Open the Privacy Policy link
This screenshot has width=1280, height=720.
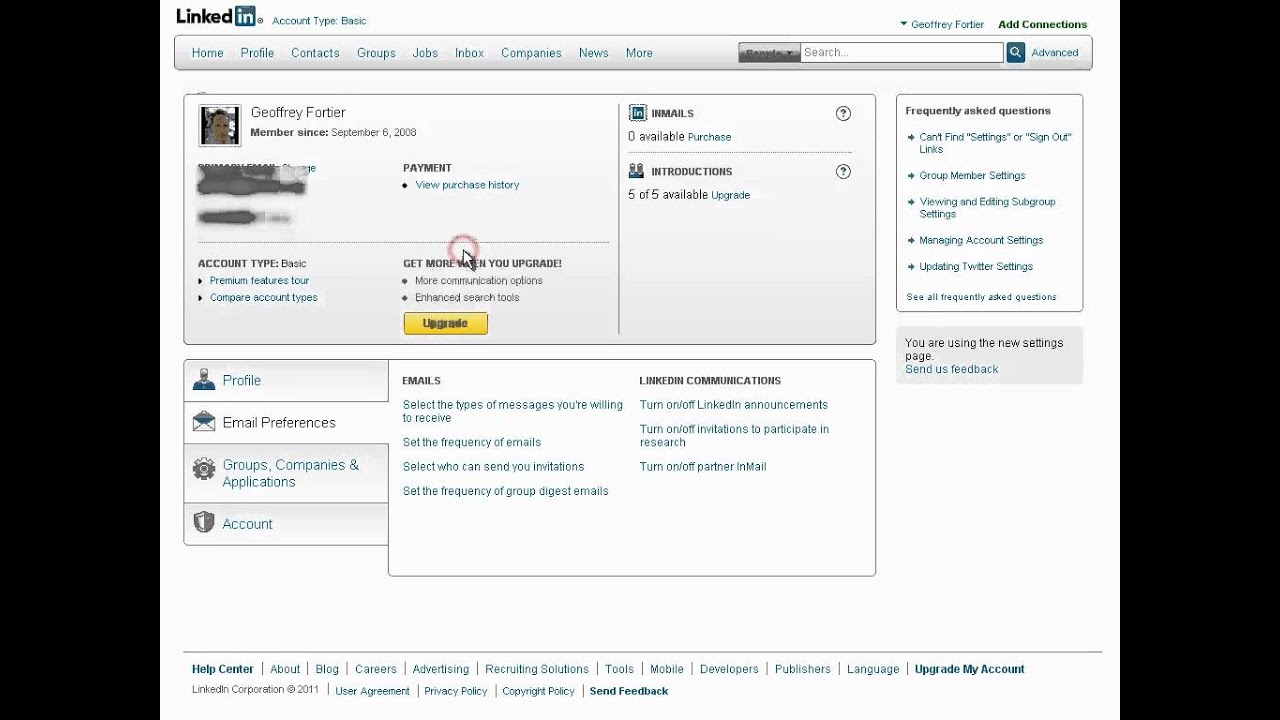point(456,691)
